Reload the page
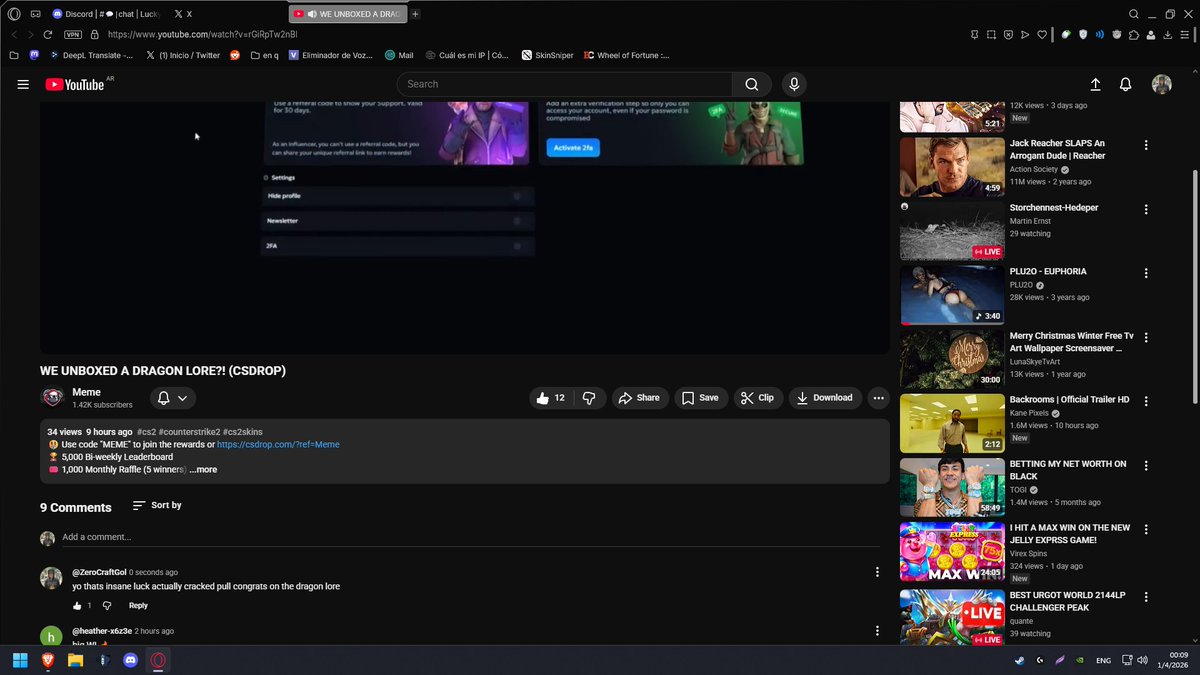The image size is (1200, 675). tap(48, 34)
